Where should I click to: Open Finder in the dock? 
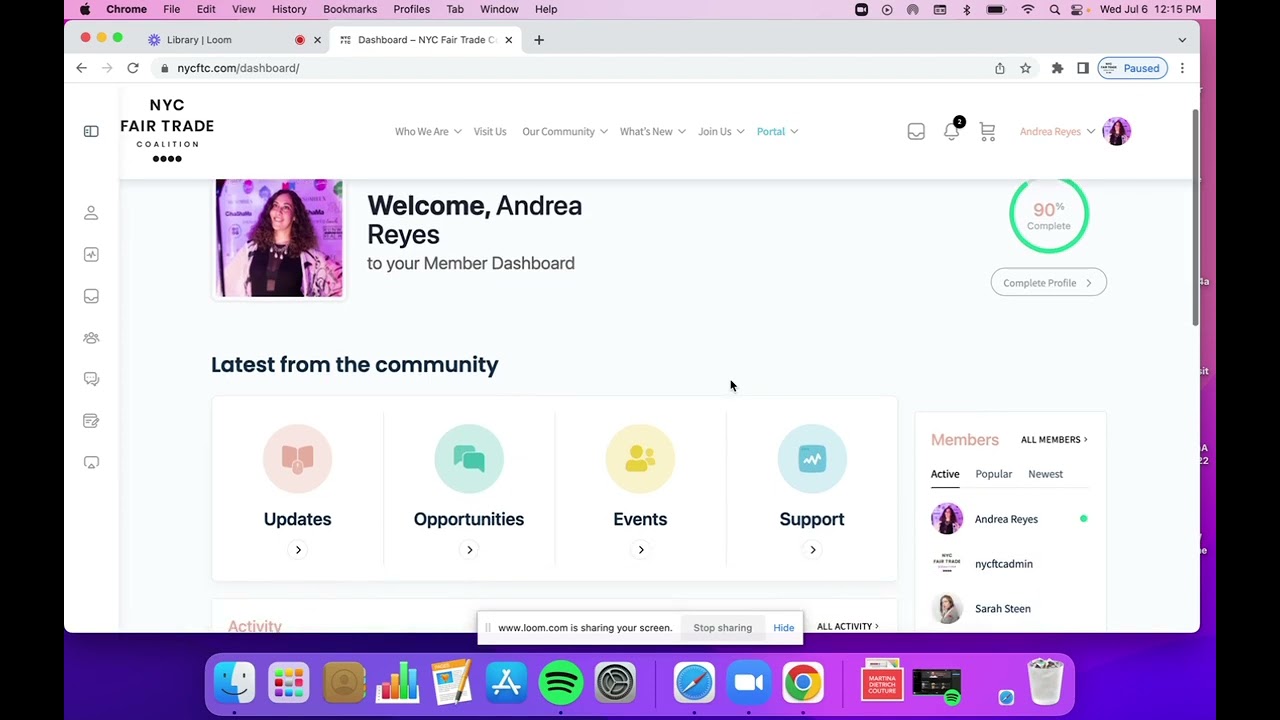pos(235,684)
